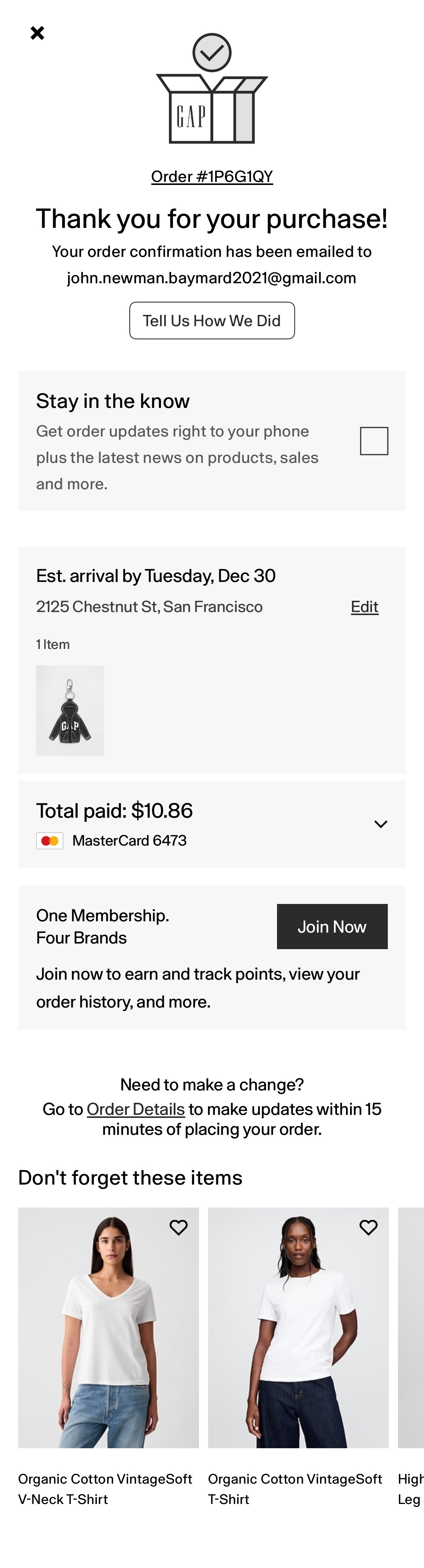Expand the Total paid payment details
This screenshot has width=424, height=1568.
(x=380, y=824)
